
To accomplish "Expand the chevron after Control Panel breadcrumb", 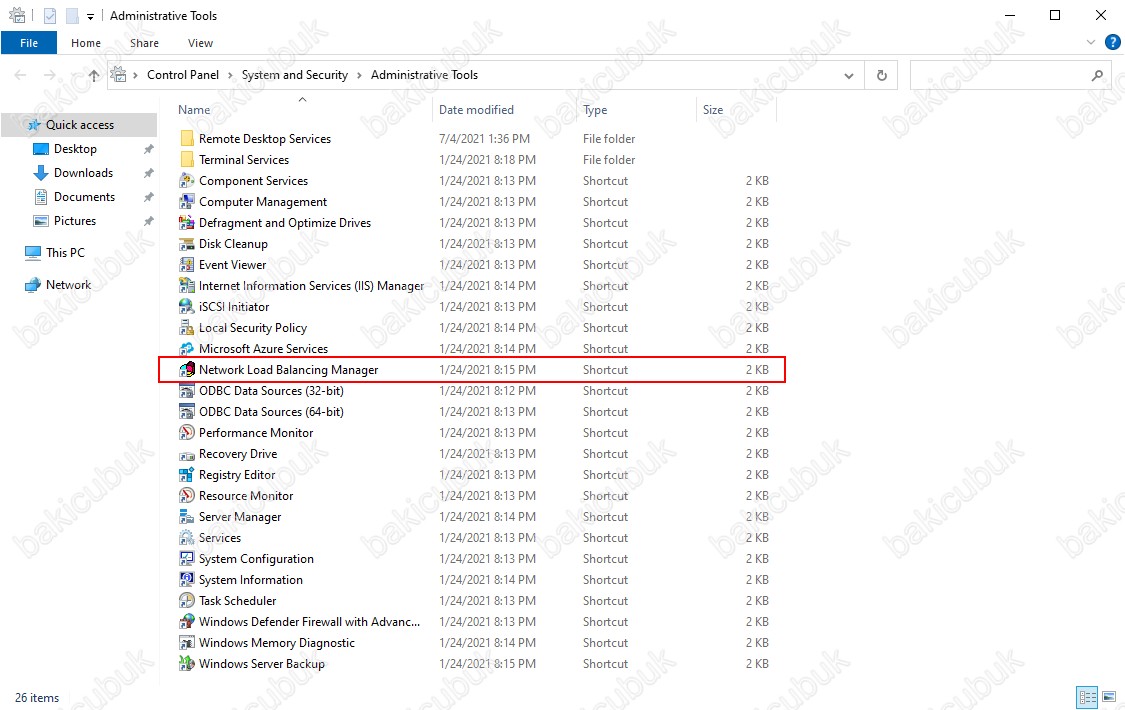I will pos(230,75).
